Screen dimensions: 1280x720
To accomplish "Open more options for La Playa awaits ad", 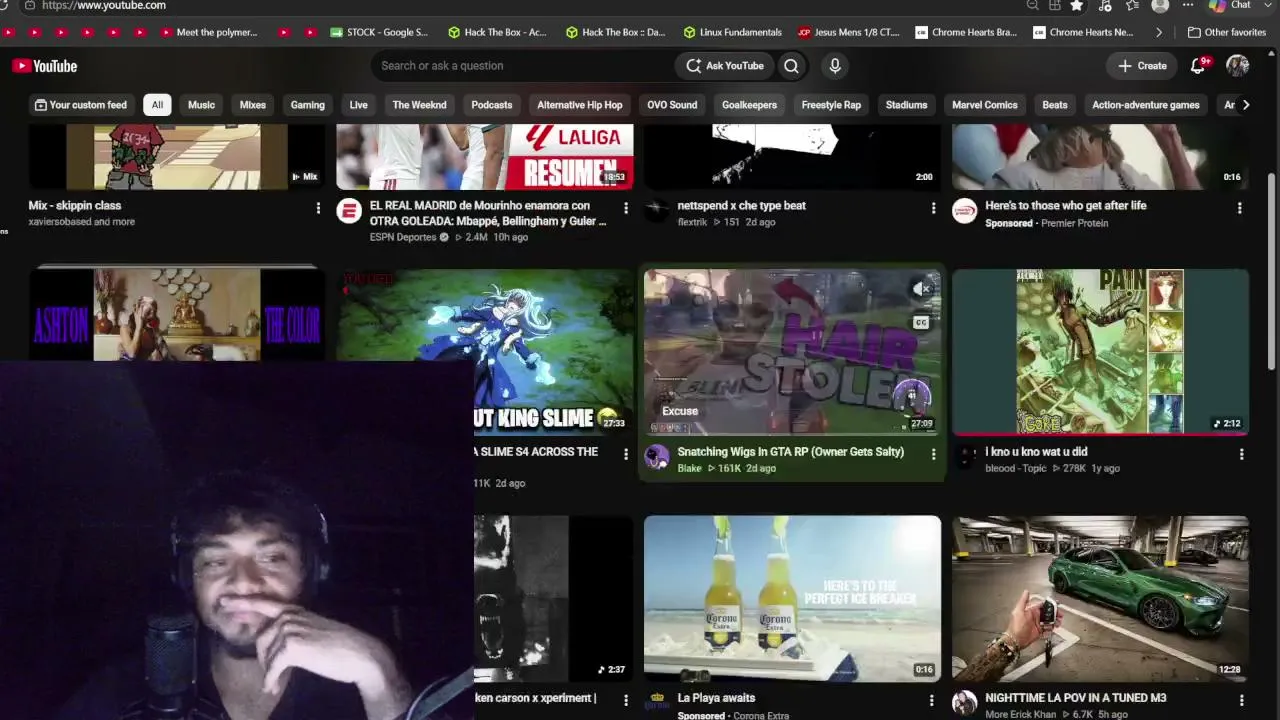I will [x=931, y=700].
